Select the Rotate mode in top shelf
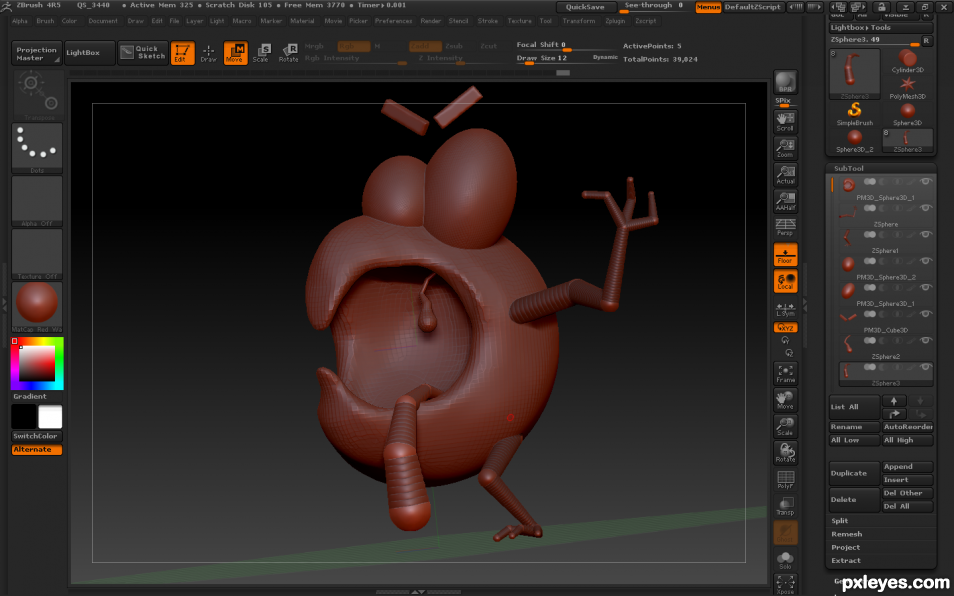Image resolution: width=954 pixels, height=596 pixels. (288, 53)
